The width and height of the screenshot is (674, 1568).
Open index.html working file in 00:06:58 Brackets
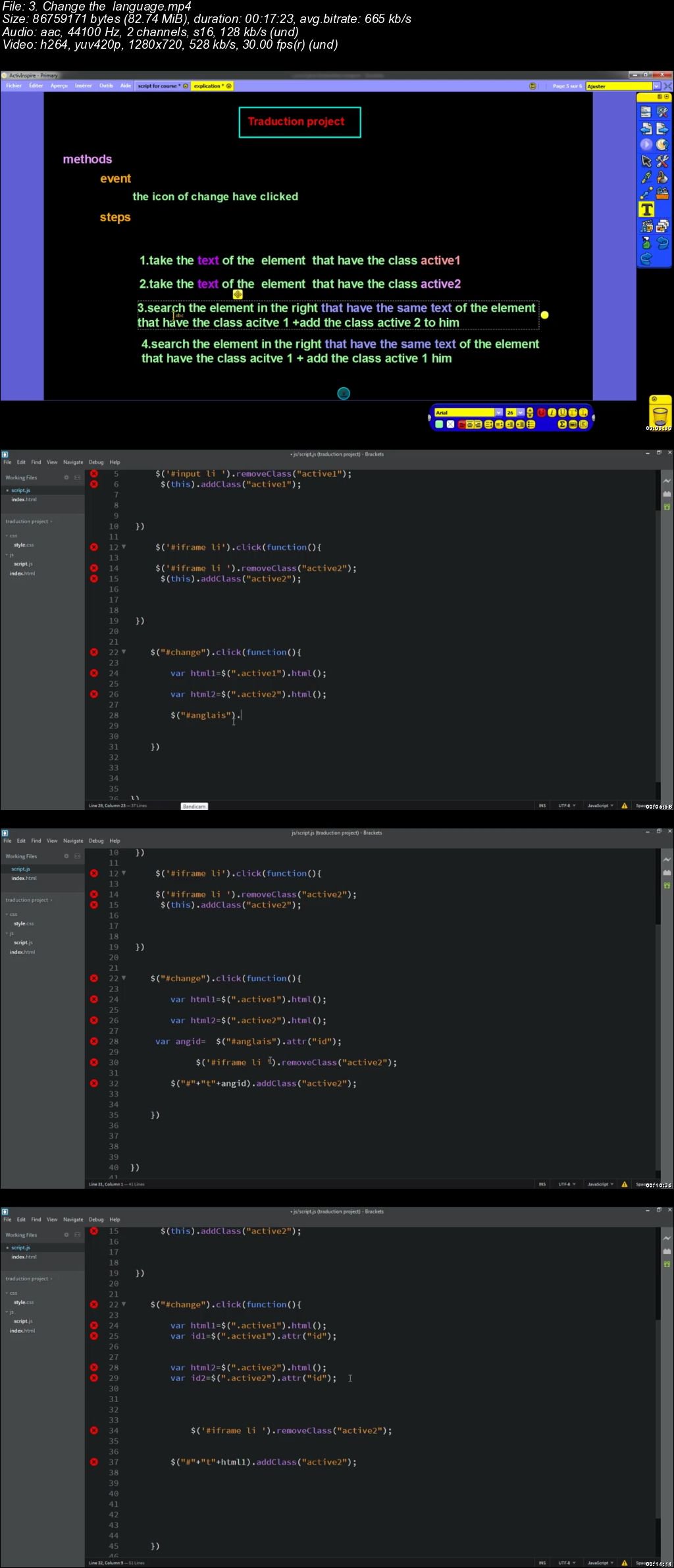[x=24, y=500]
